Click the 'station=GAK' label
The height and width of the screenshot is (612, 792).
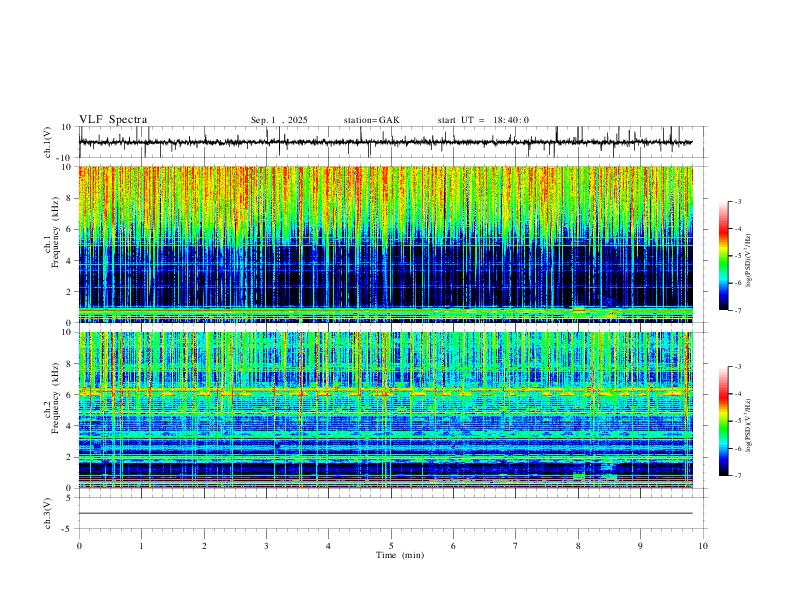(x=371, y=120)
